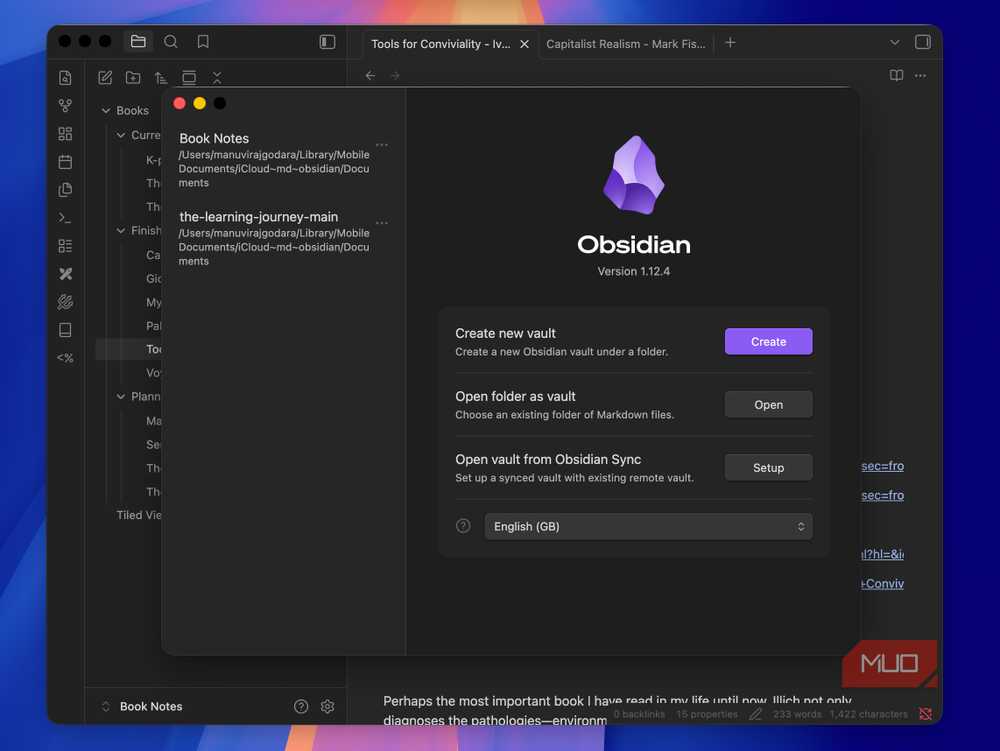1000x751 pixels.
Task: Toggle editing mode pencil in status bar
Action: pos(756,715)
